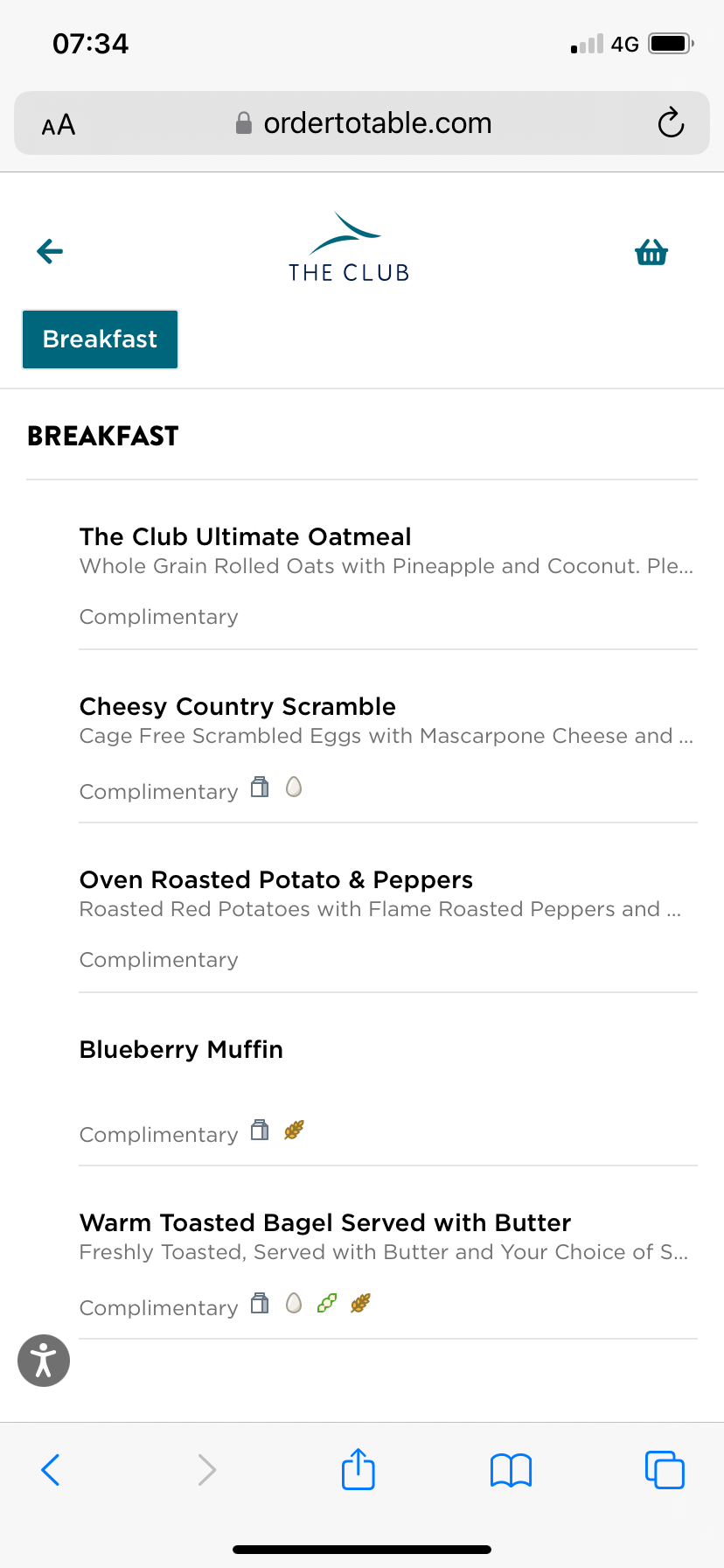Tap the teal back arrow
Viewport: 724px width, 1568px height.
coord(50,252)
